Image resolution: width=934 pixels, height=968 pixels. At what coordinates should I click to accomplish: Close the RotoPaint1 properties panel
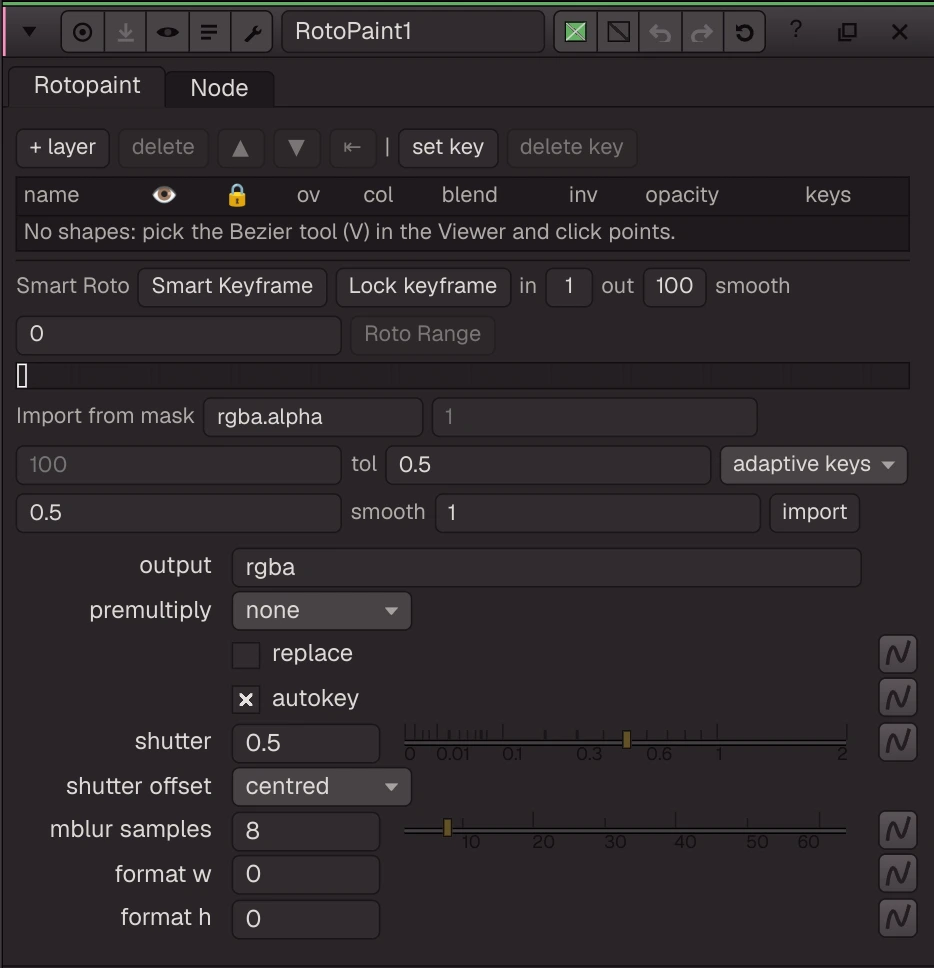coord(899,31)
